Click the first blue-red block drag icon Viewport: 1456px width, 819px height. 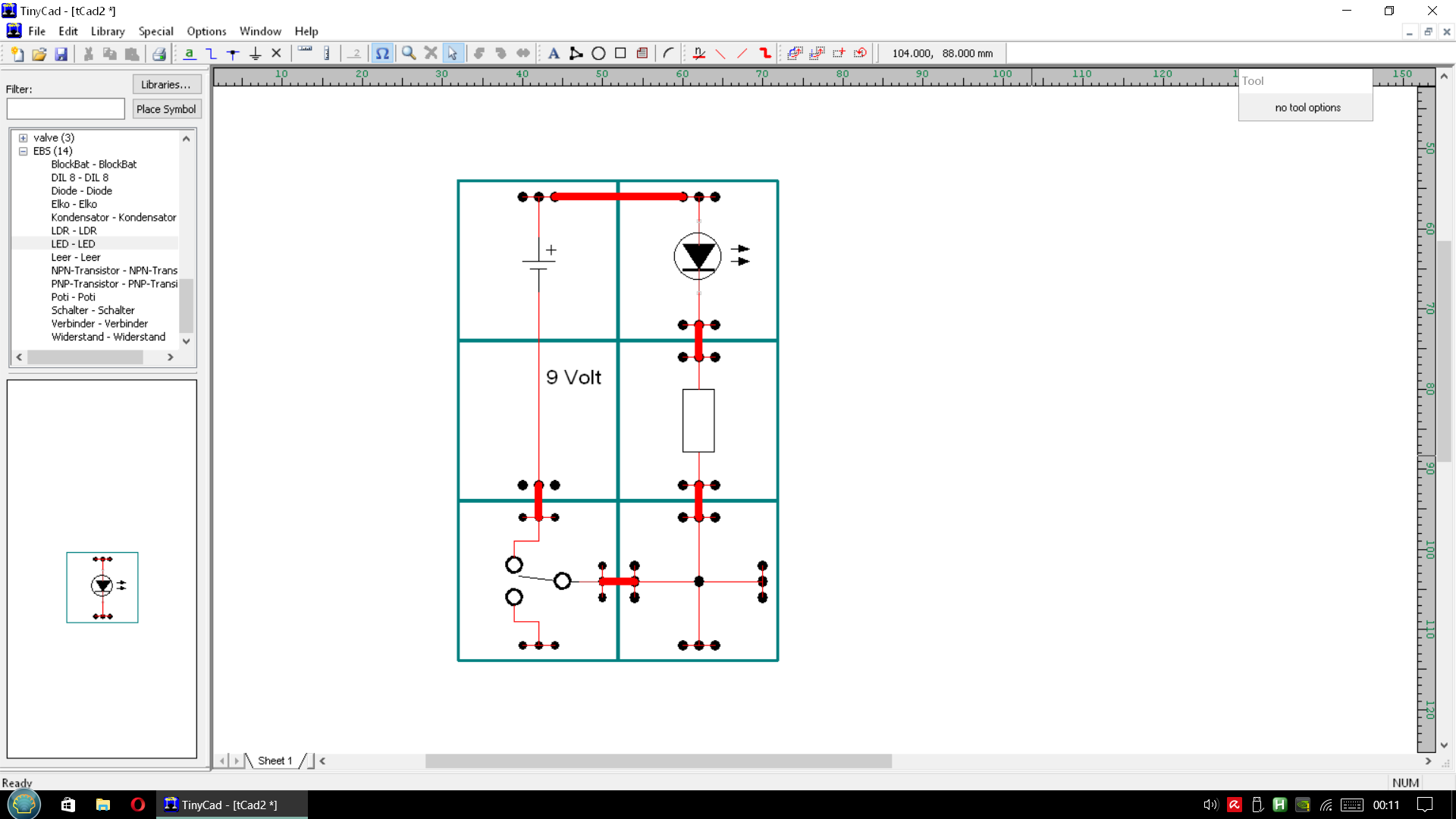click(795, 54)
